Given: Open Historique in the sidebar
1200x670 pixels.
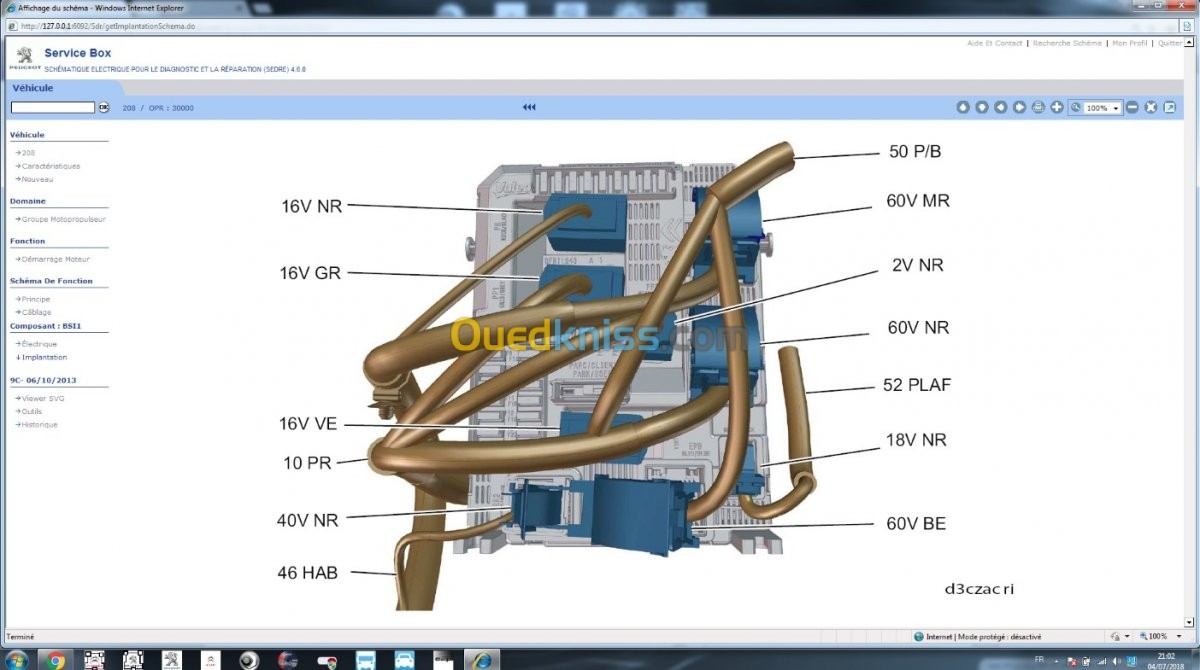Looking at the screenshot, I should (39, 424).
